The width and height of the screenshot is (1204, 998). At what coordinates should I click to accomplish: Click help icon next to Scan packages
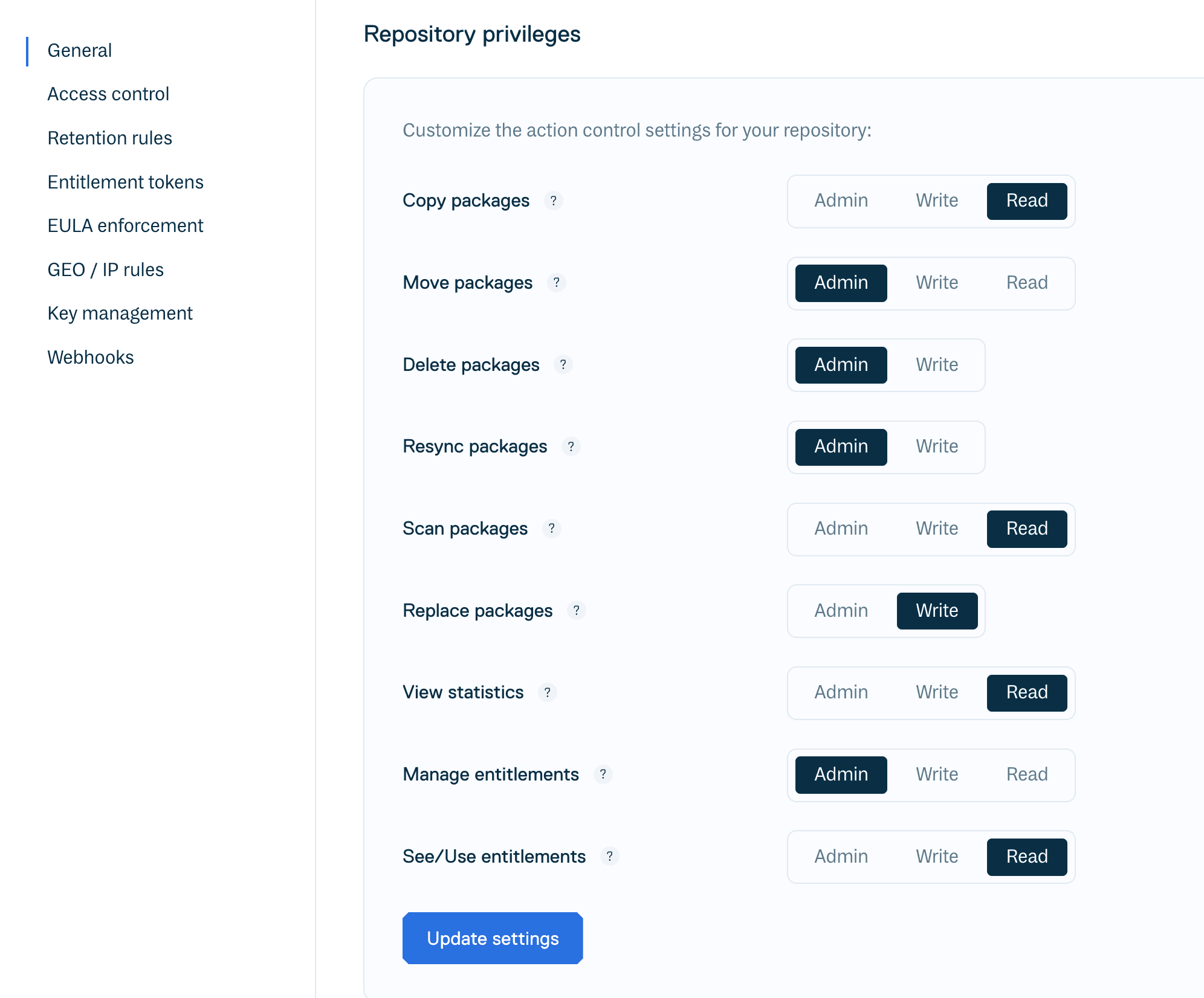[551, 529]
